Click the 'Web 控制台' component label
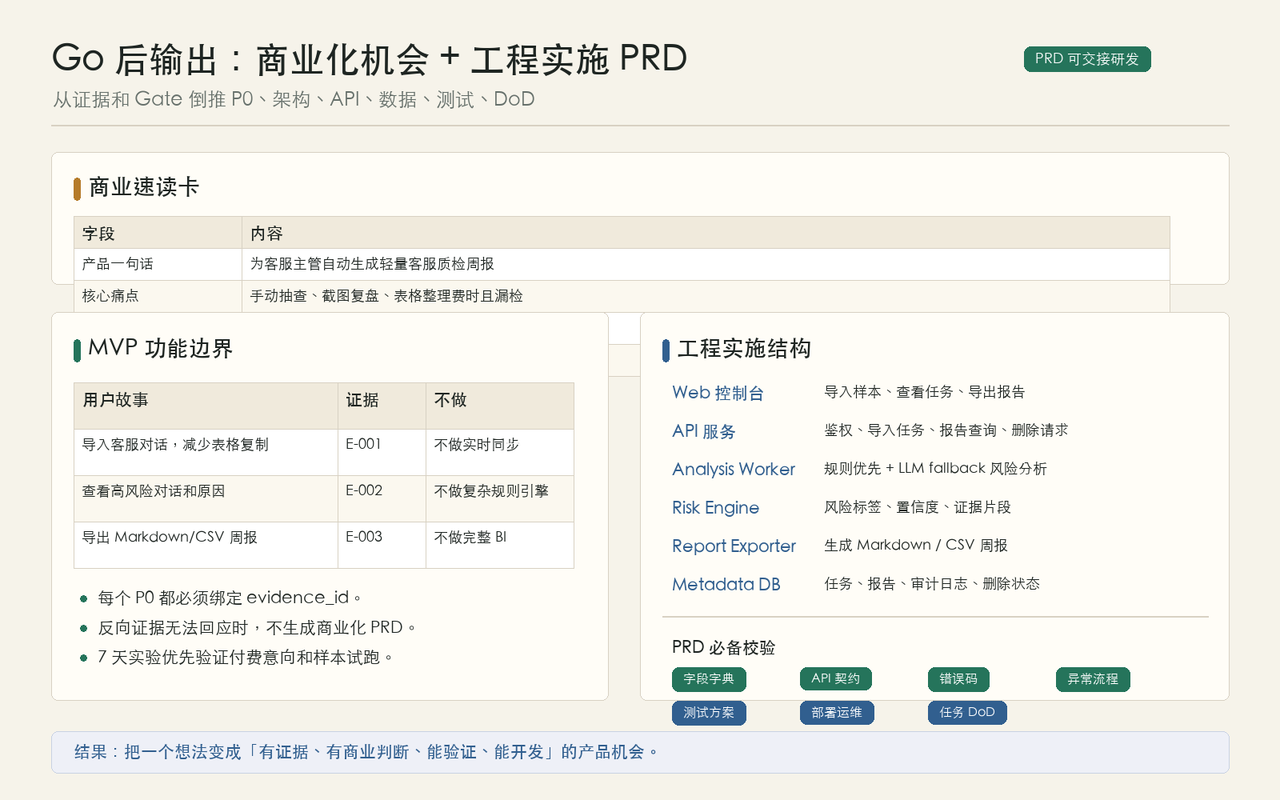The image size is (1280, 800). click(x=718, y=393)
